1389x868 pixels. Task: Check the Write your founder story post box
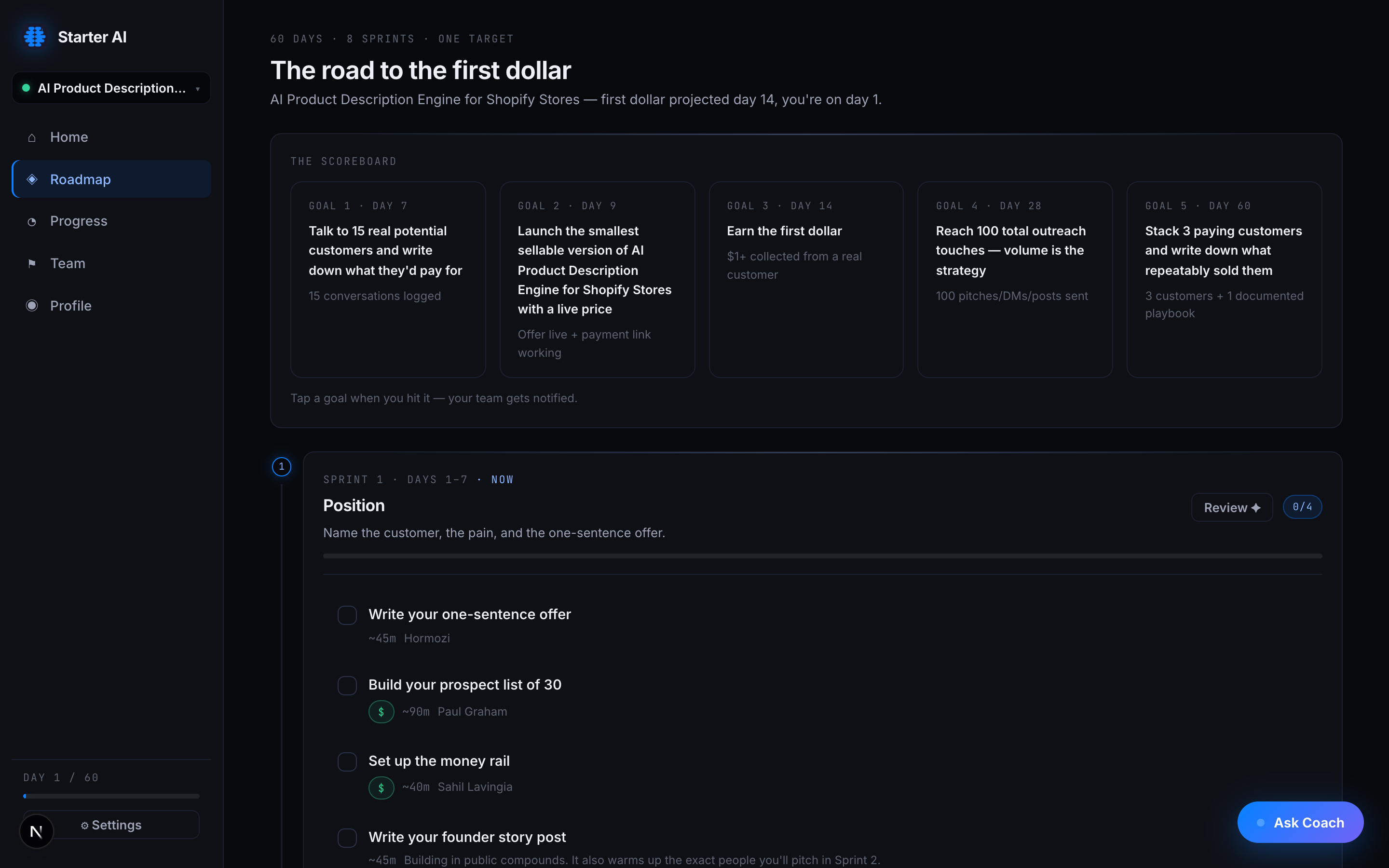[x=347, y=838]
